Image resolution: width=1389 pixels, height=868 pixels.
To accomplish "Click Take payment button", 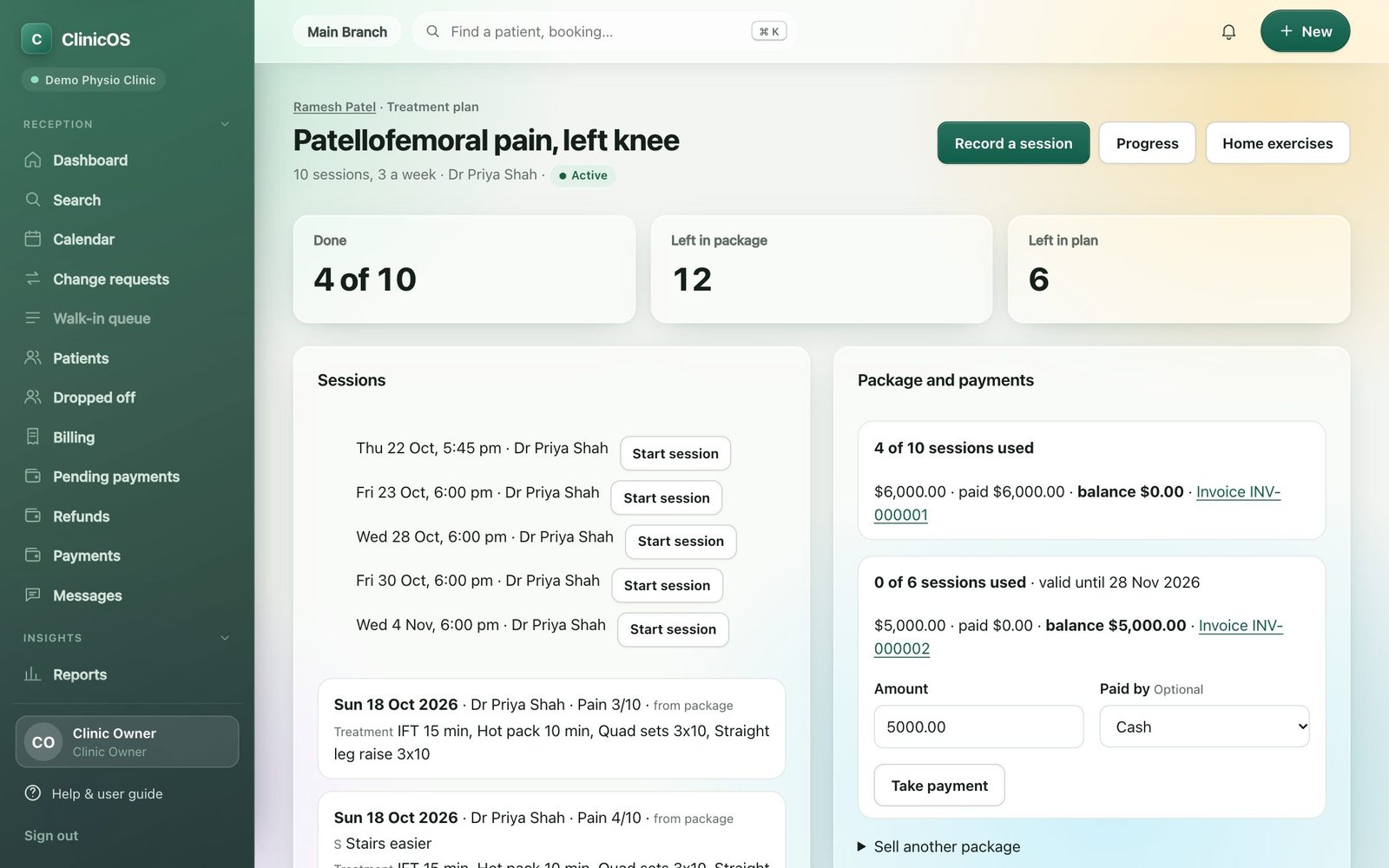I will click(939, 785).
